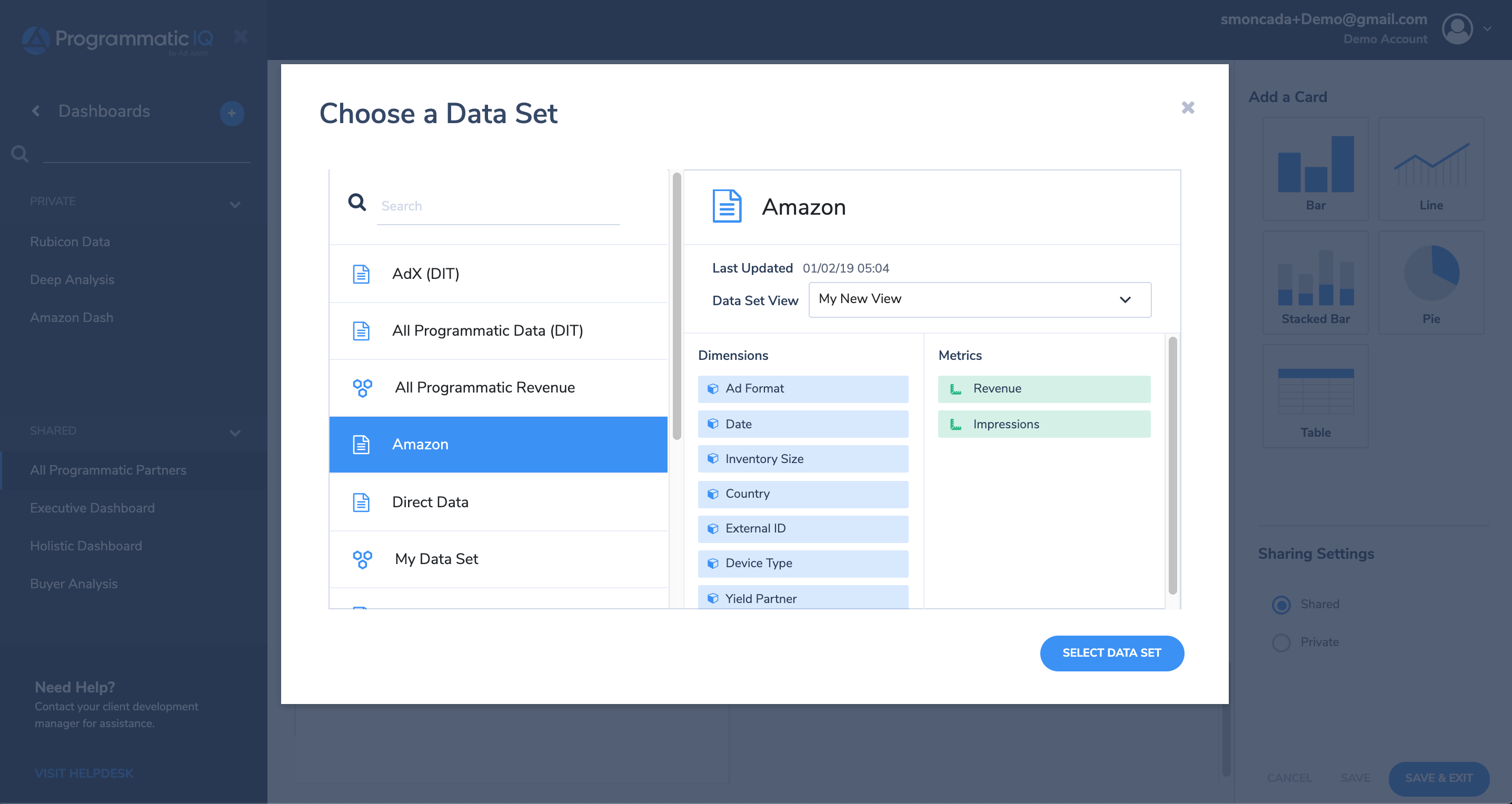Open the Executive Dashboard

tap(92, 508)
